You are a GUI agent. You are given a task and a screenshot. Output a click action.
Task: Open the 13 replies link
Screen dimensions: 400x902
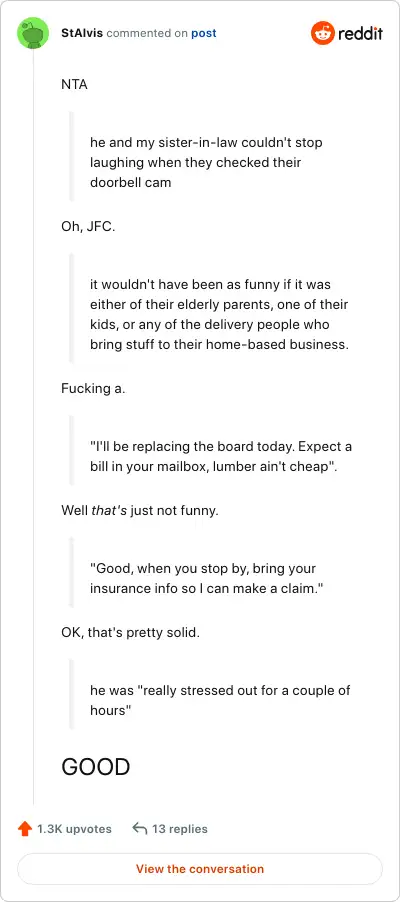pyautogui.click(x=180, y=829)
